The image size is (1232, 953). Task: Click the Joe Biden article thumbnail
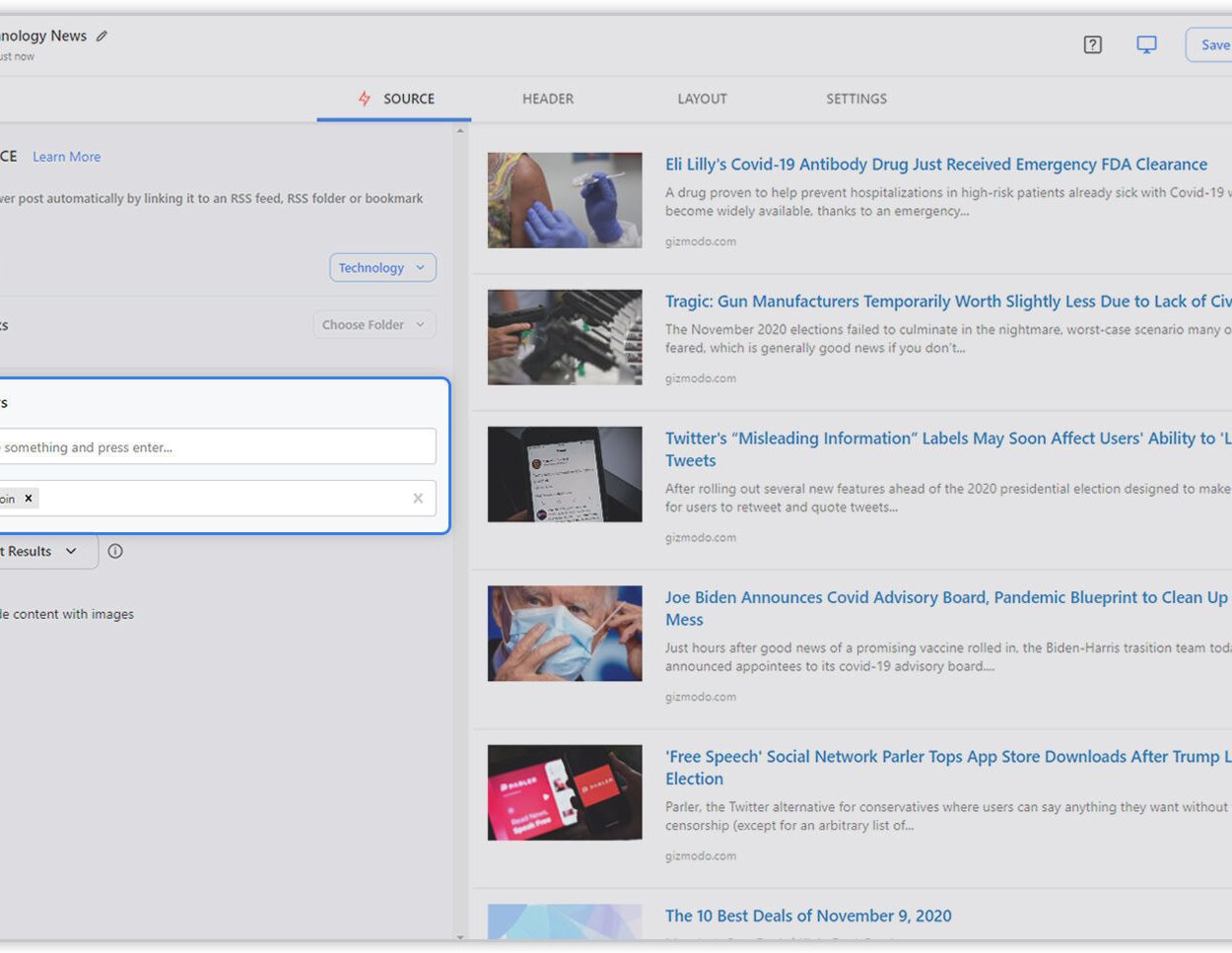coord(564,634)
